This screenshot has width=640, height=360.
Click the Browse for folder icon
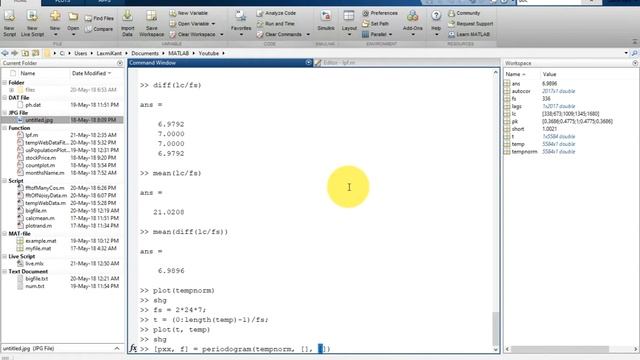[x=36, y=53]
